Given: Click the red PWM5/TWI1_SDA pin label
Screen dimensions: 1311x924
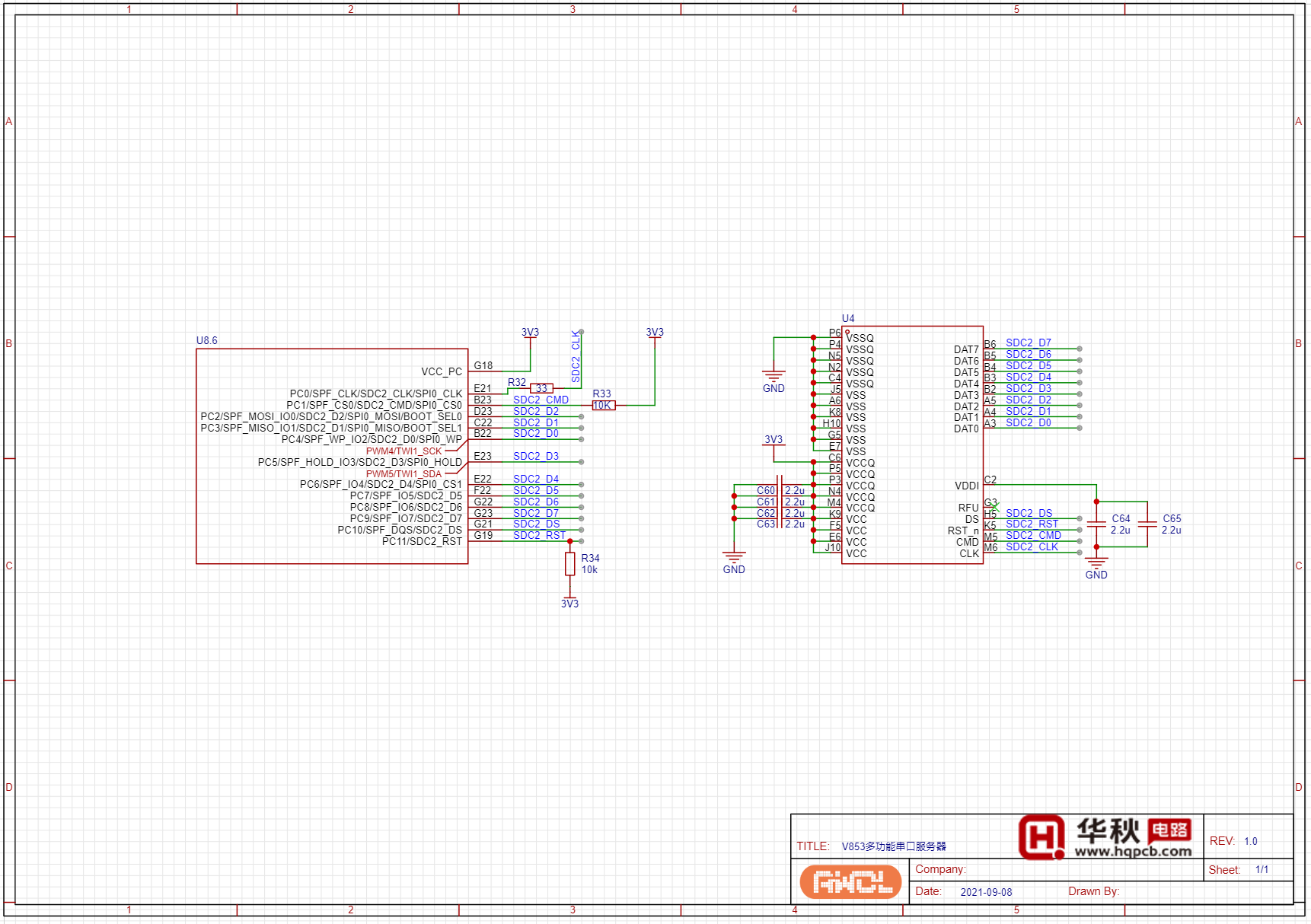Looking at the screenshot, I should (x=404, y=473).
